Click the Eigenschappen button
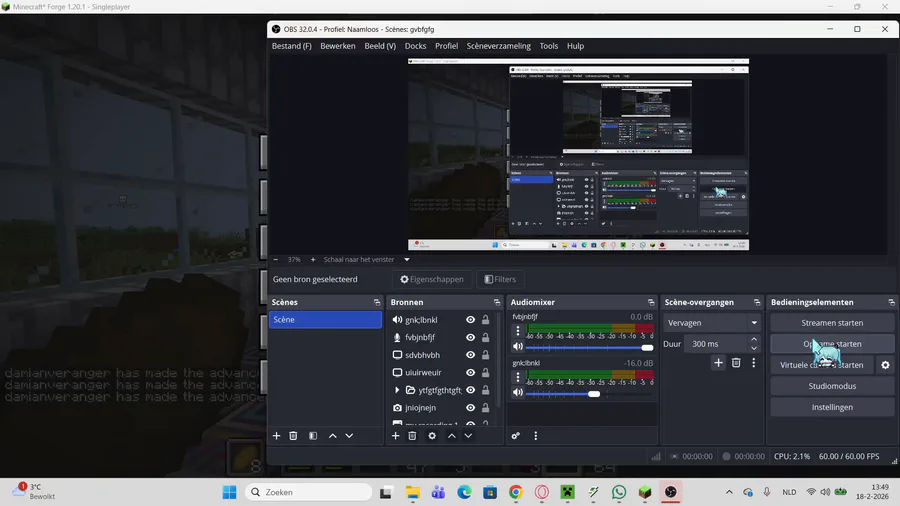This screenshot has height=506, width=900. [432, 279]
